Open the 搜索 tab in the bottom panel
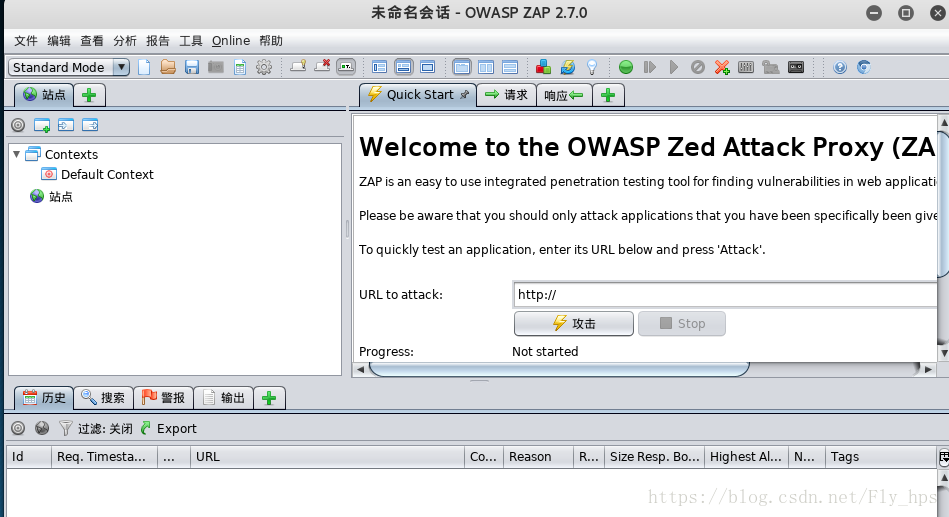This screenshot has height=517, width=949. click(103, 398)
